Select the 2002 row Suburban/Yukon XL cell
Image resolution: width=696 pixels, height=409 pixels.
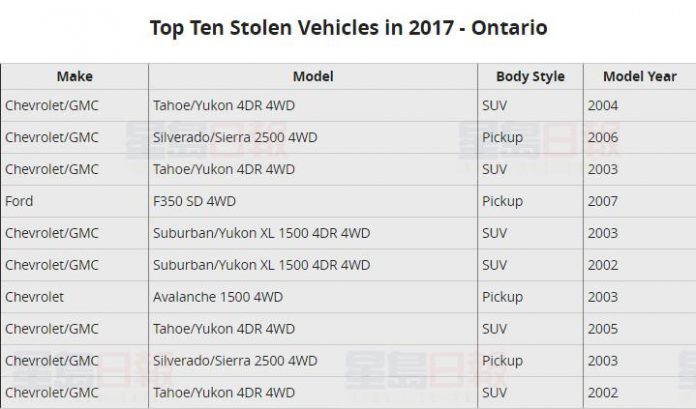(313, 265)
